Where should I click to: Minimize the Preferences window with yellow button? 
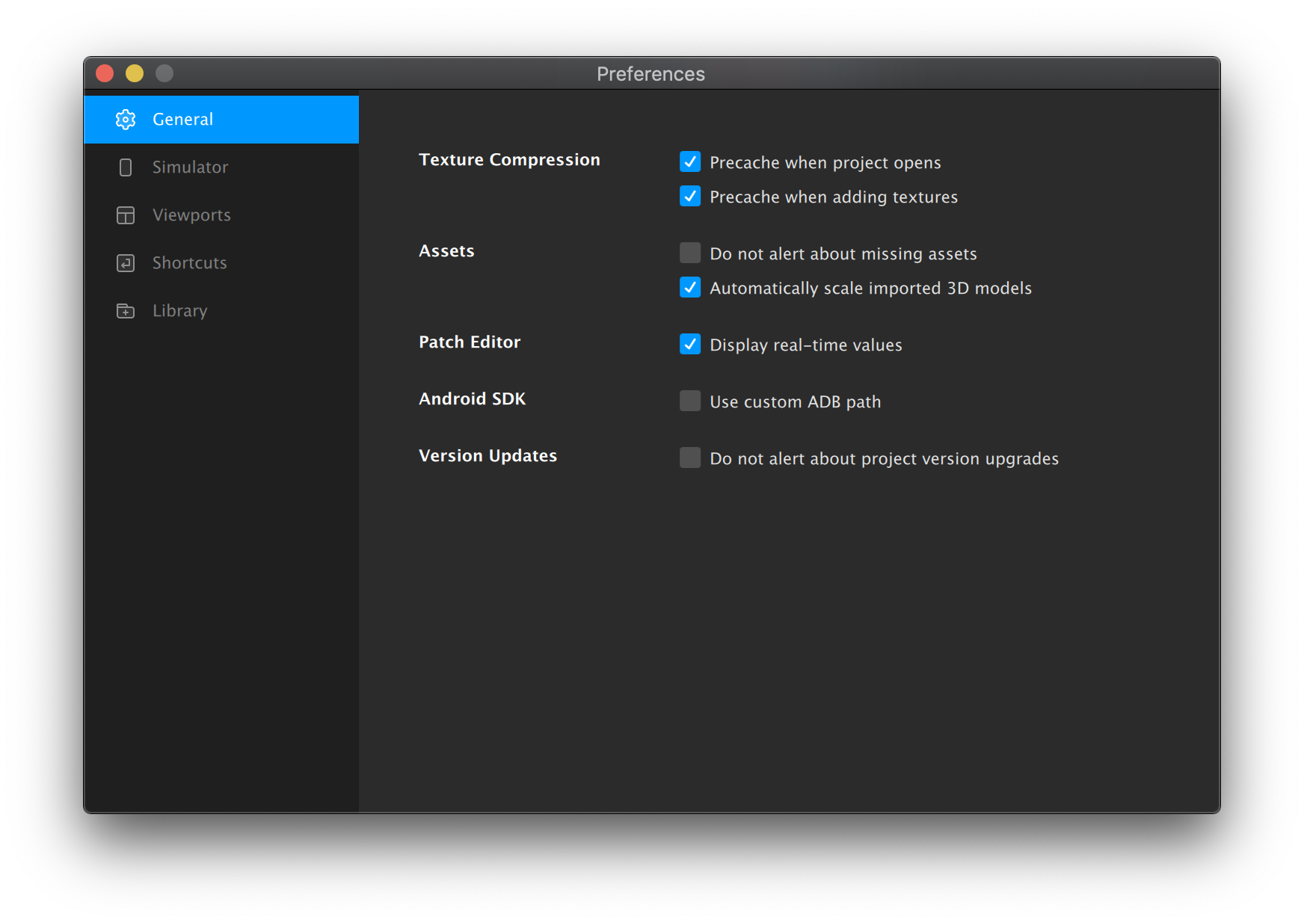(x=135, y=73)
